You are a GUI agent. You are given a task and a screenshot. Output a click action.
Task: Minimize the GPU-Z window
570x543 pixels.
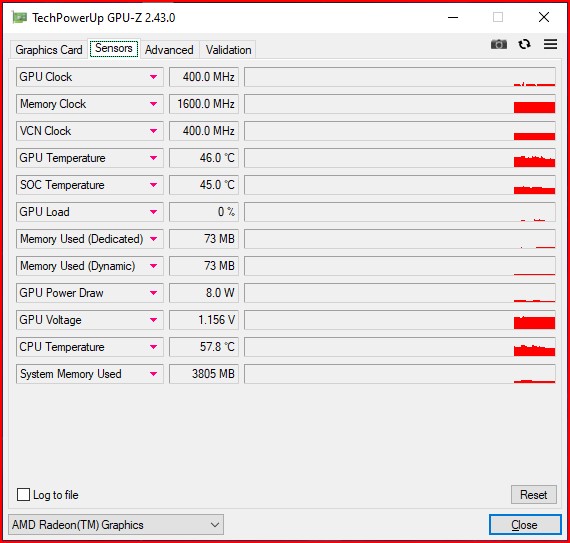pos(453,17)
